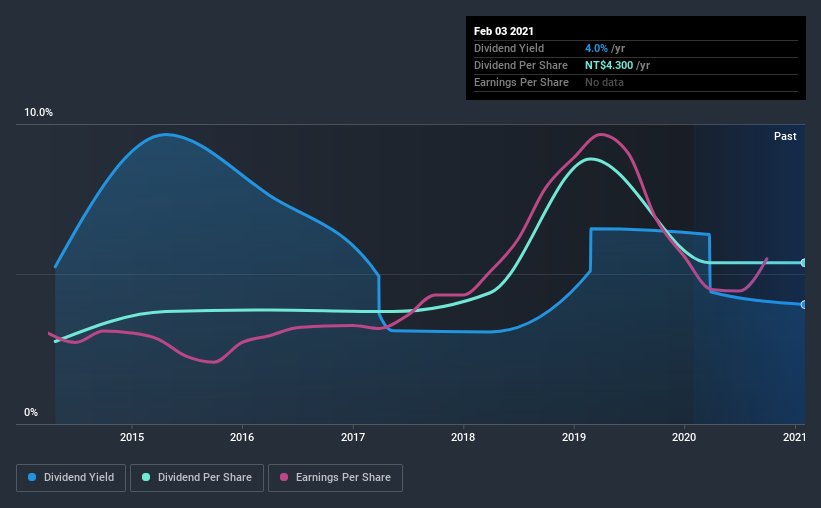This screenshot has height=508, width=821.
Task: Toggle the Dividend Yield legend button
Action: tap(71, 478)
